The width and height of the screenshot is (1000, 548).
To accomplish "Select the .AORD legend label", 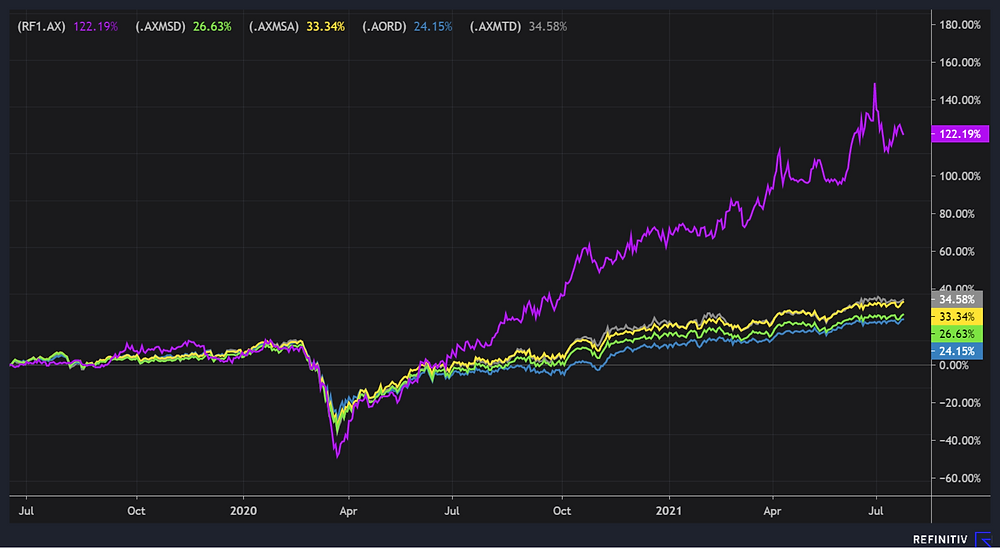I will pyautogui.click(x=386, y=26).
